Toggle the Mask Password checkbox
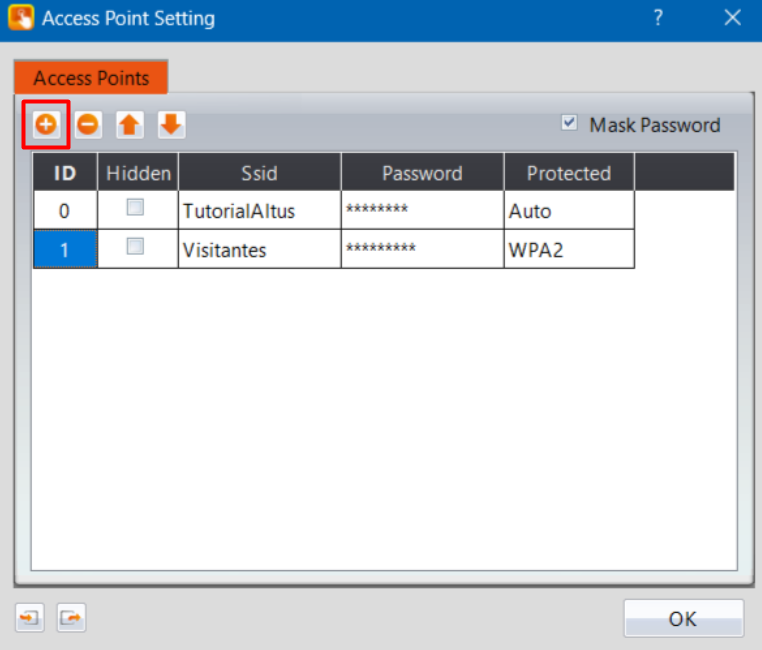Image resolution: width=762 pixels, height=650 pixels. [570, 123]
